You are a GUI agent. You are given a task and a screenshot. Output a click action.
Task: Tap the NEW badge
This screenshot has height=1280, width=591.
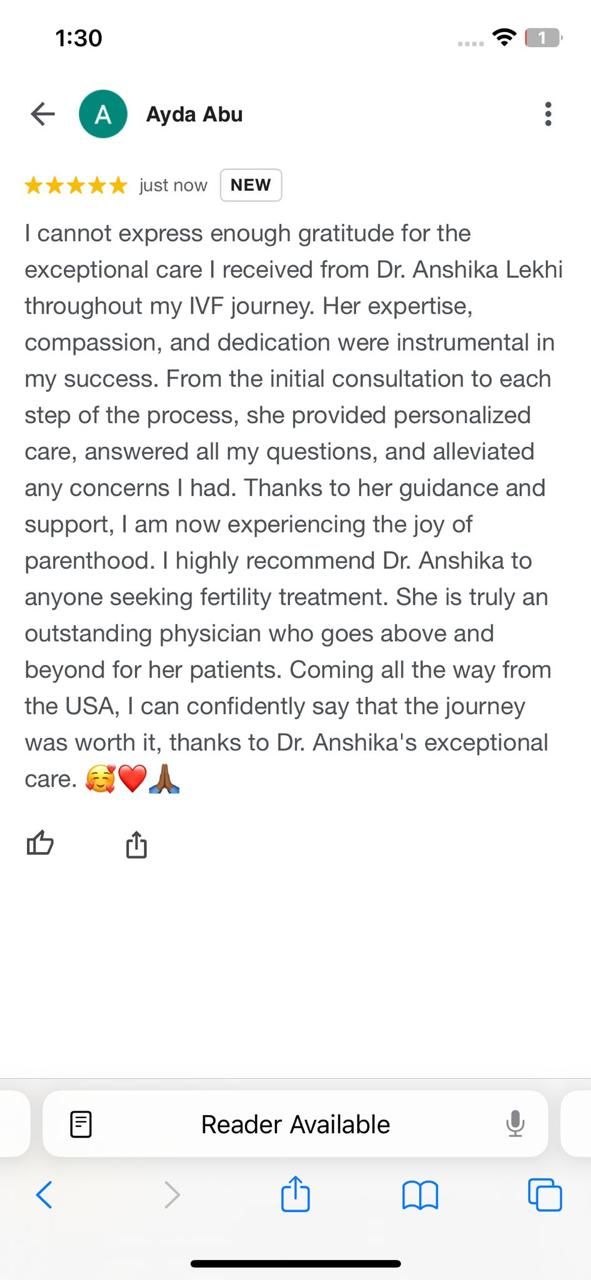(251, 185)
